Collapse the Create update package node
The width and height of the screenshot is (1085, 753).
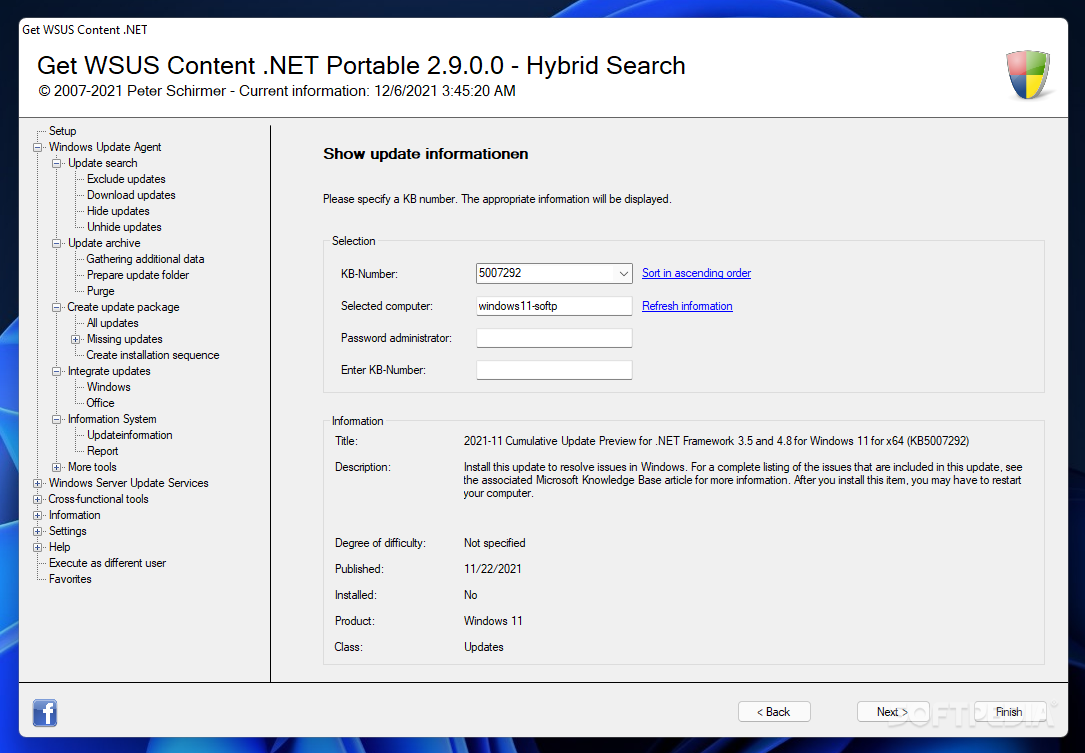coord(57,307)
